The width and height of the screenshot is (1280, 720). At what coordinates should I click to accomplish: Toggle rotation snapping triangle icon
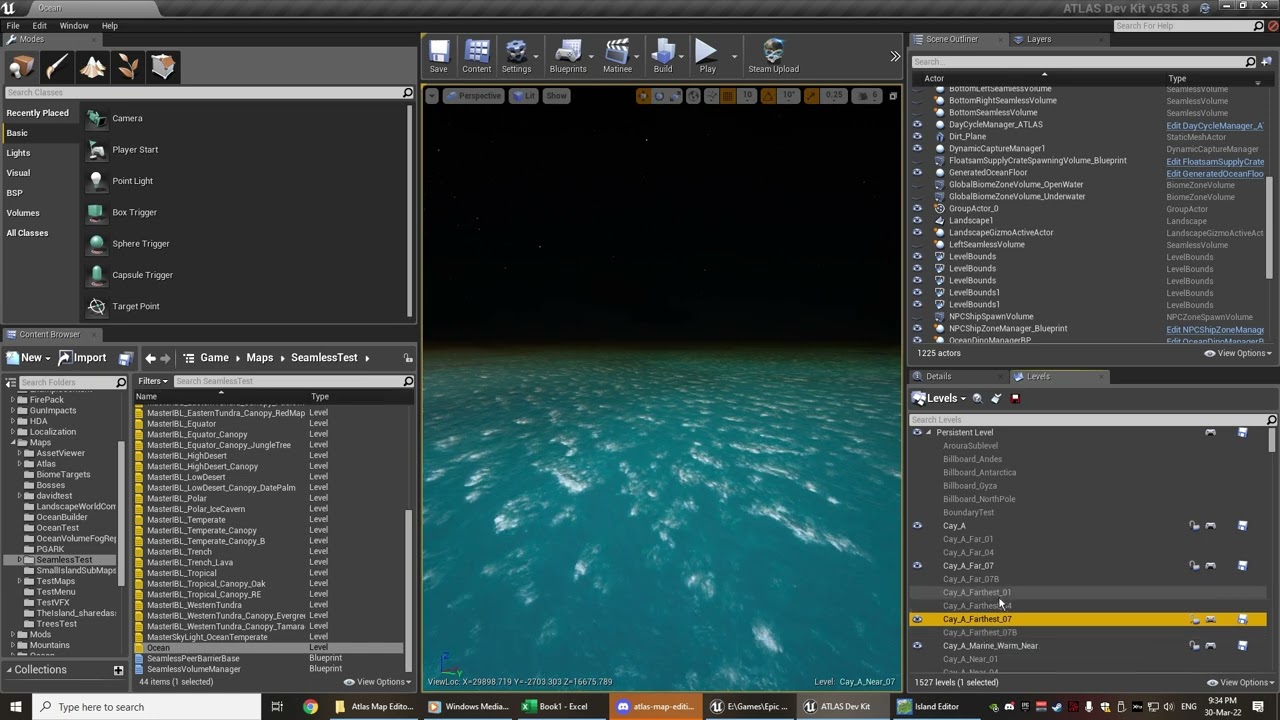pos(768,96)
